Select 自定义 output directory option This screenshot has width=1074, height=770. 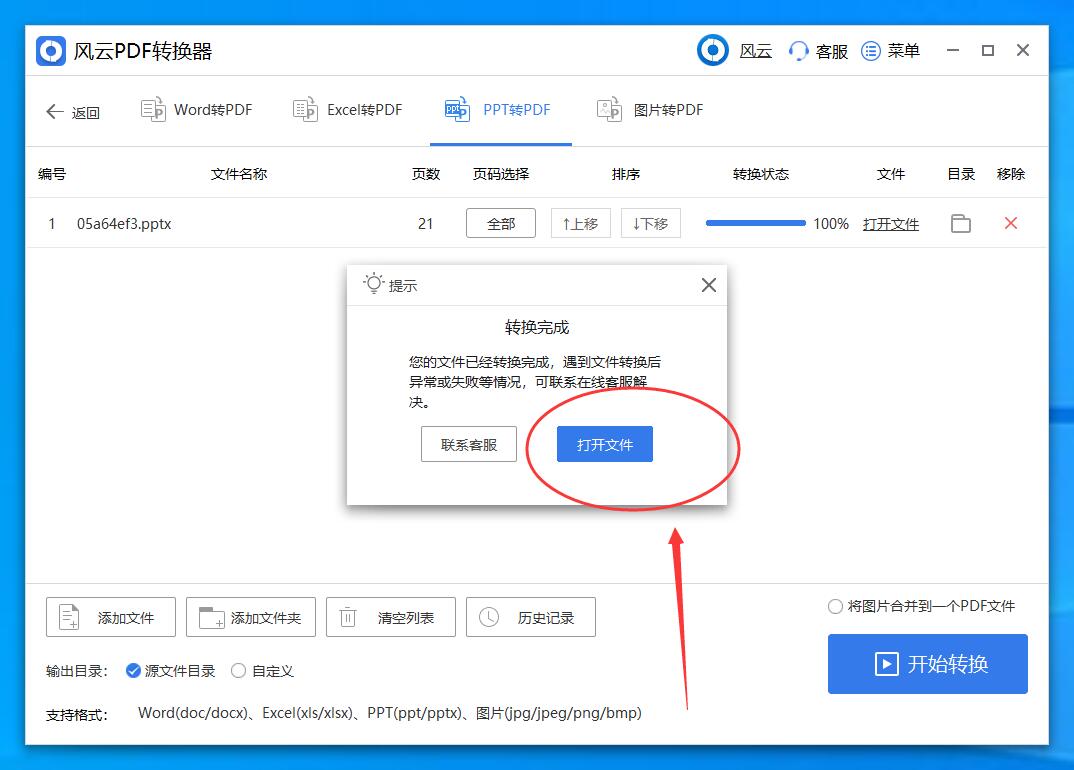click(x=262, y=671)
